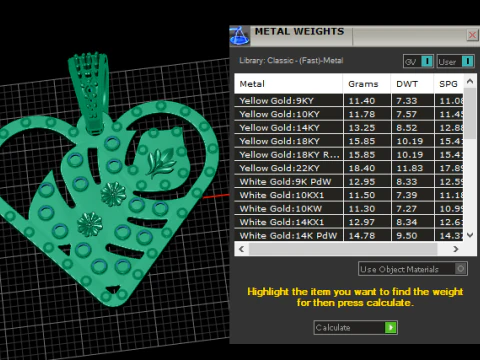Click the 11.83 DWT value
Image resolution: width=480 pixels, height=360 pixels.
click(x=410, y=168)
